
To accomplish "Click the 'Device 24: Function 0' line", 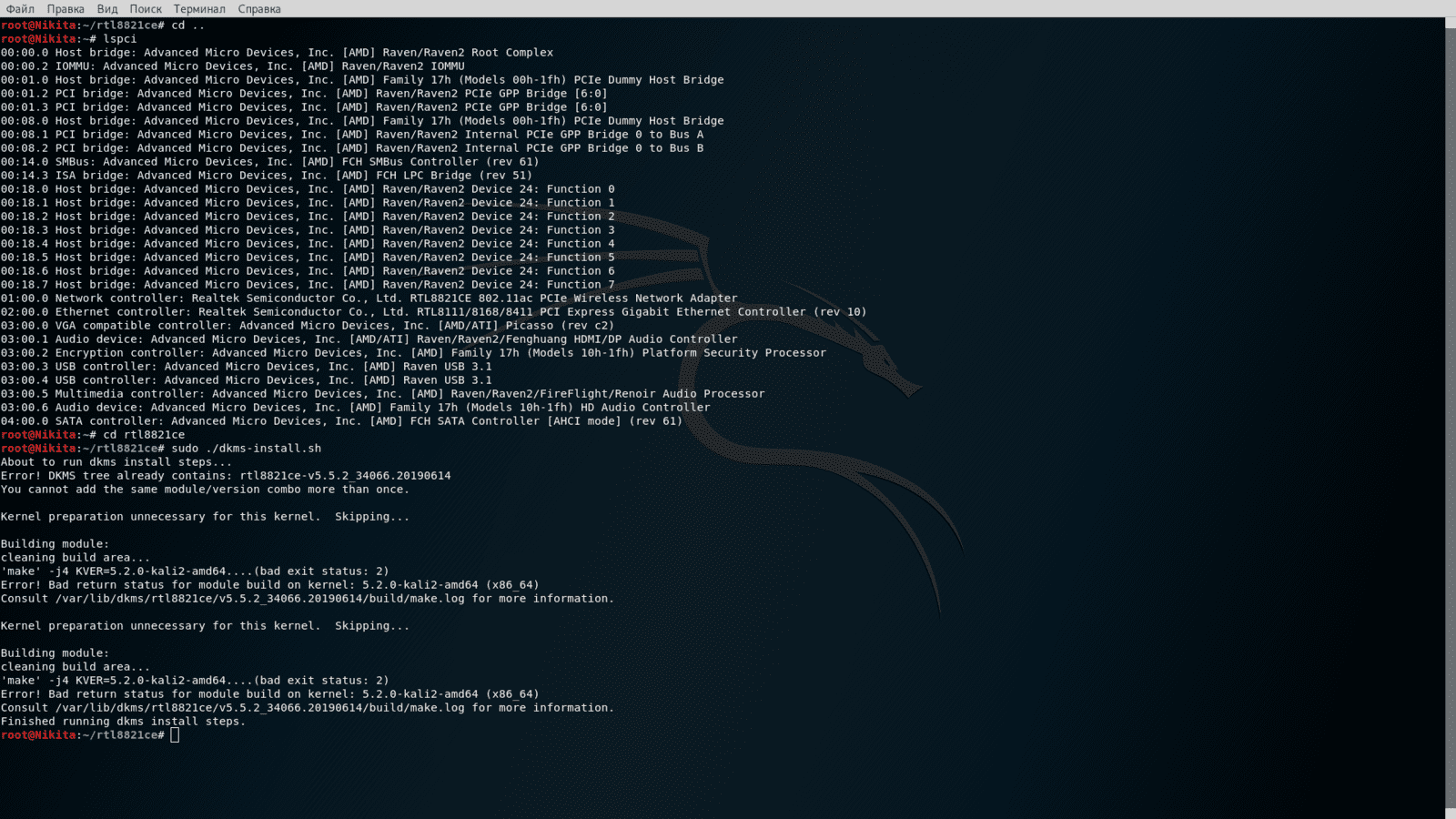I will (308, 189).
